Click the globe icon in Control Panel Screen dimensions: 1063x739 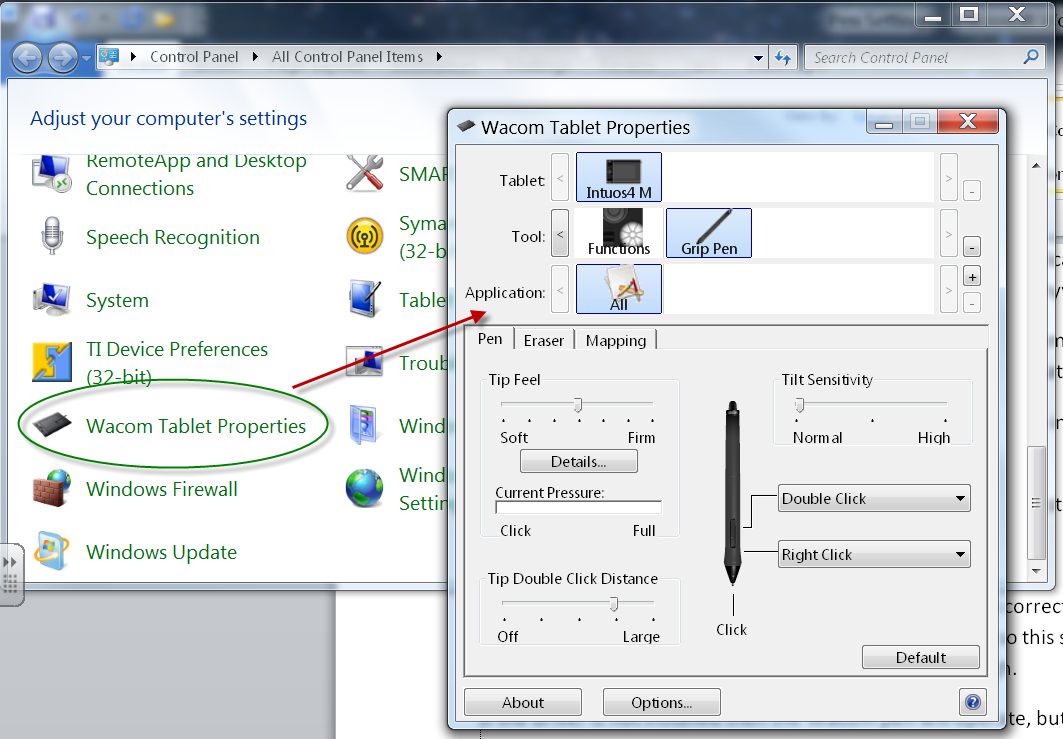point(365,488)
